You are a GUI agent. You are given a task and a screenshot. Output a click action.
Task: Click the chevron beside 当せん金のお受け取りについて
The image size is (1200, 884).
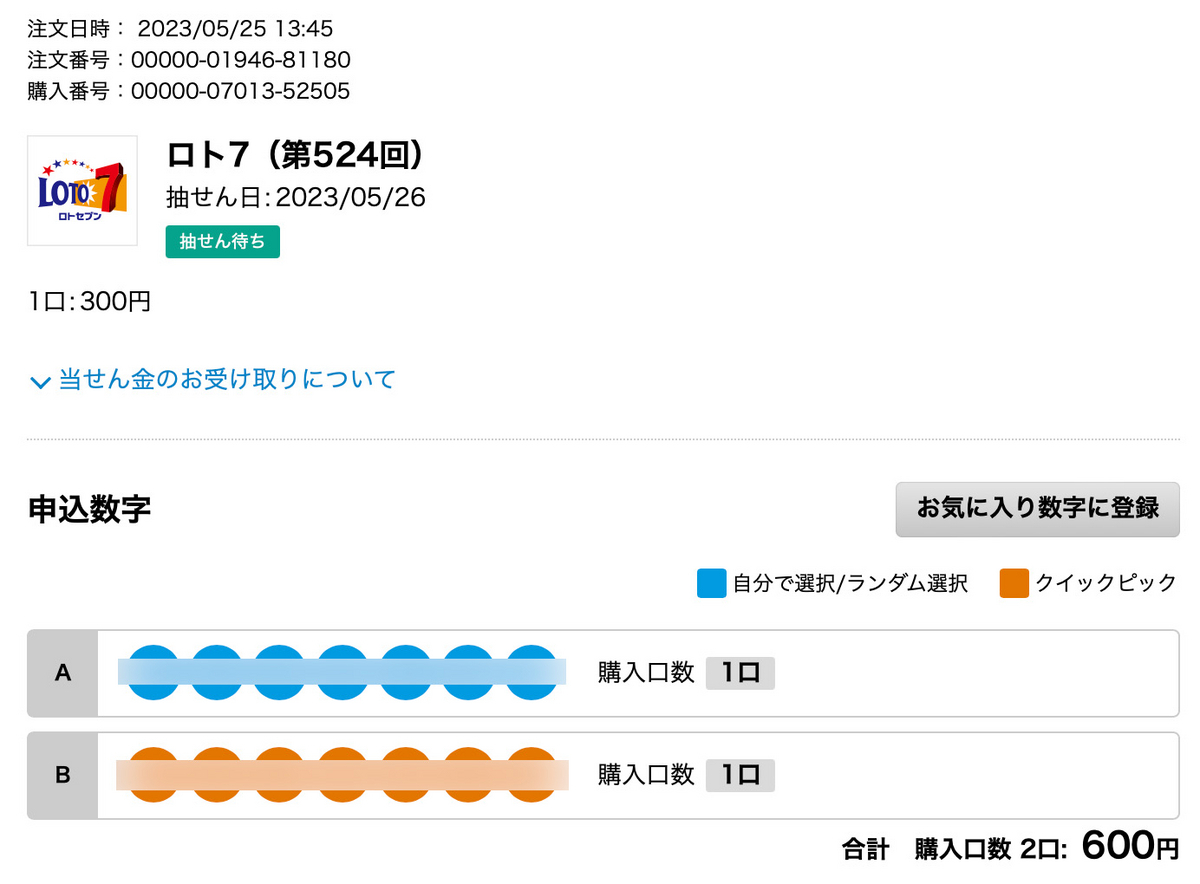coord(40,382)
